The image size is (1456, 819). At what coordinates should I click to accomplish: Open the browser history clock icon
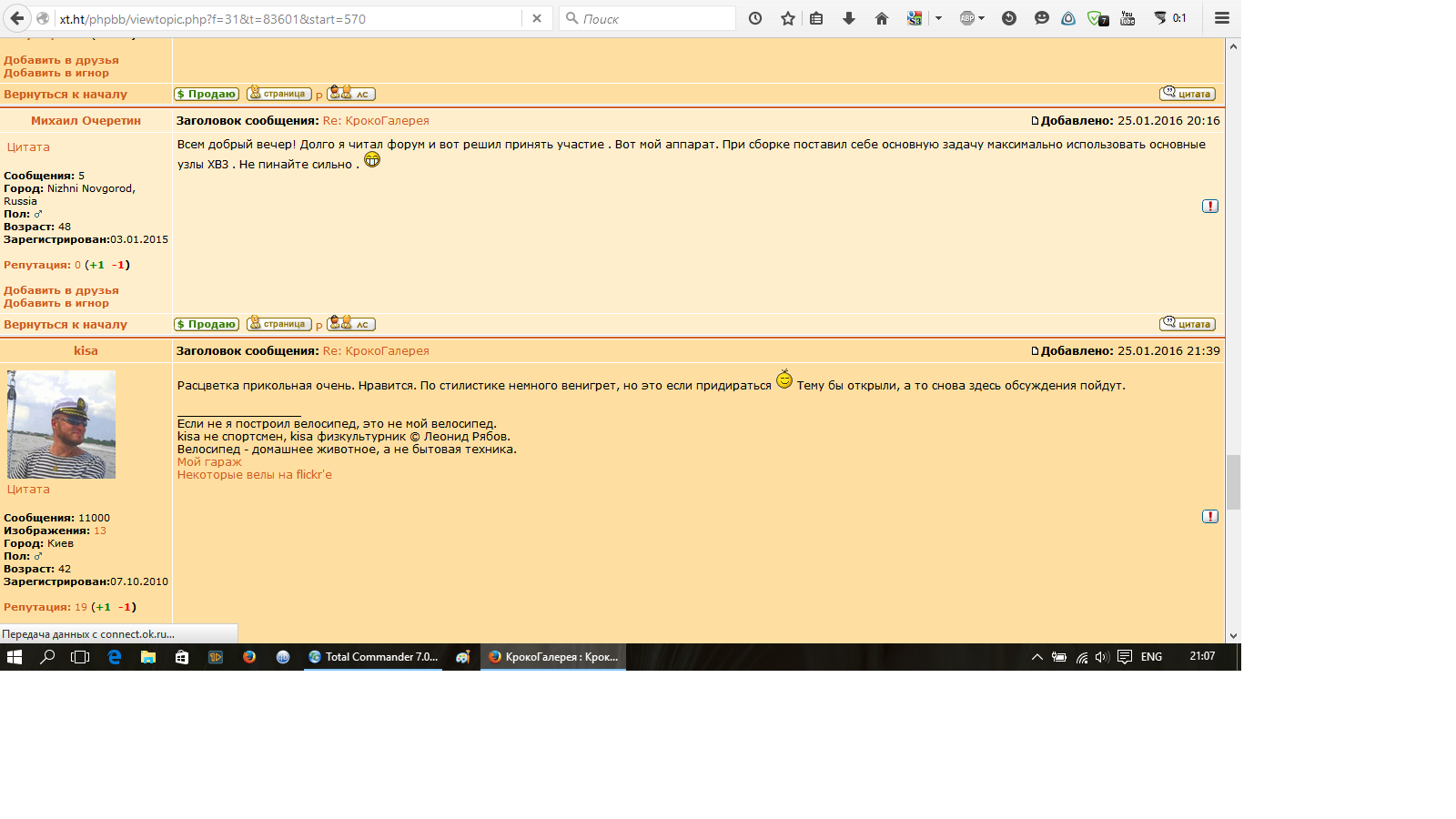pyautogui.click(x=755, y=18)
